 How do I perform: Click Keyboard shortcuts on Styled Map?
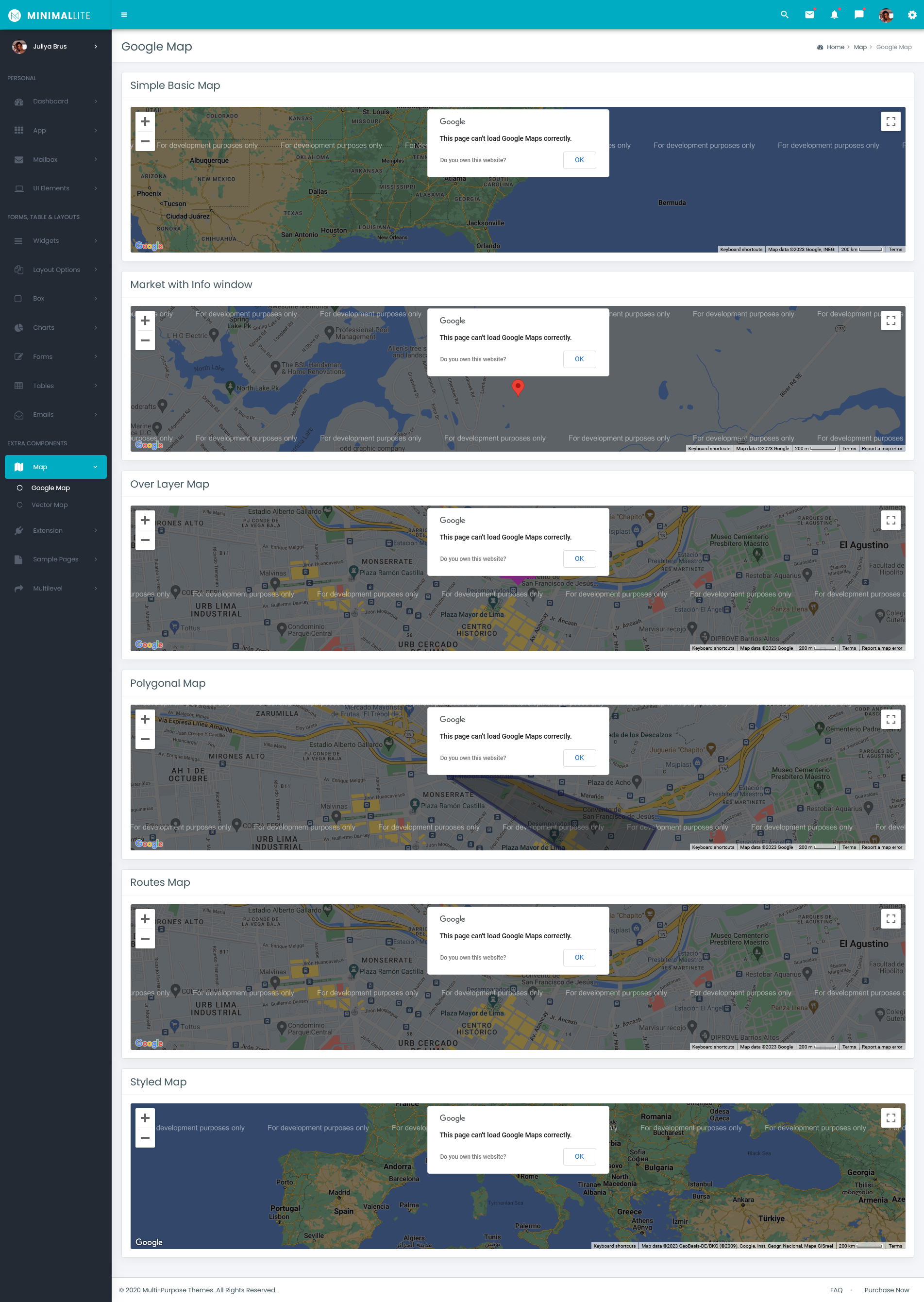point(615,1246)
